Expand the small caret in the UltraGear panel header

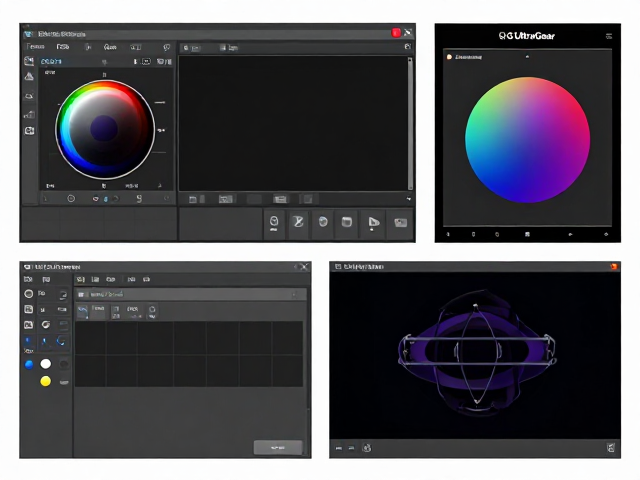(527, 57)
